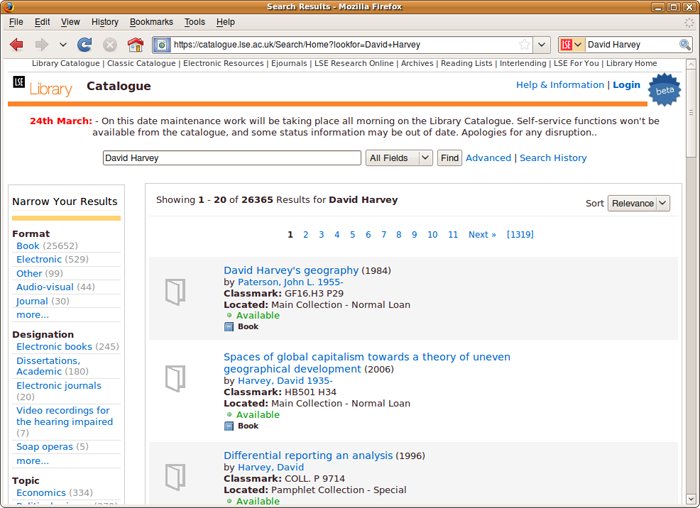Click the blue beta badge
This screenshot has height=508, width=700.
[664, 90]
